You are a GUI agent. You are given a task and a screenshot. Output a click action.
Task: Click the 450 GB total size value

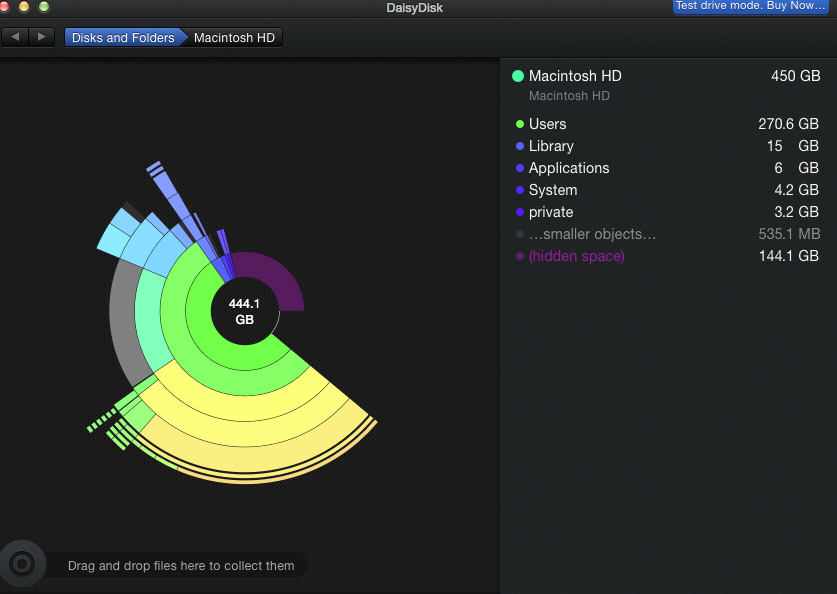[x=795, y=76]
